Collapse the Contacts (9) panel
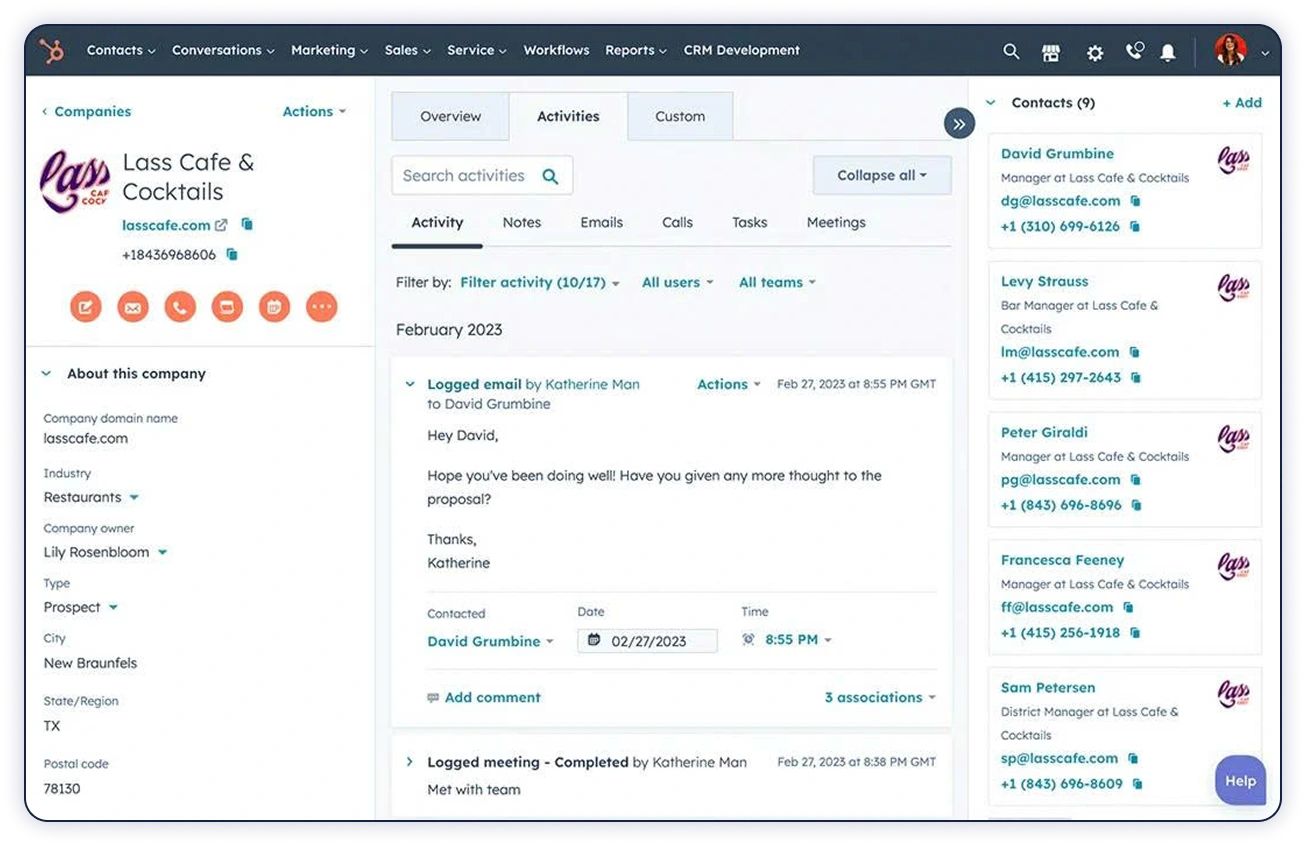The image size is (1306, 846). [991, 103]
